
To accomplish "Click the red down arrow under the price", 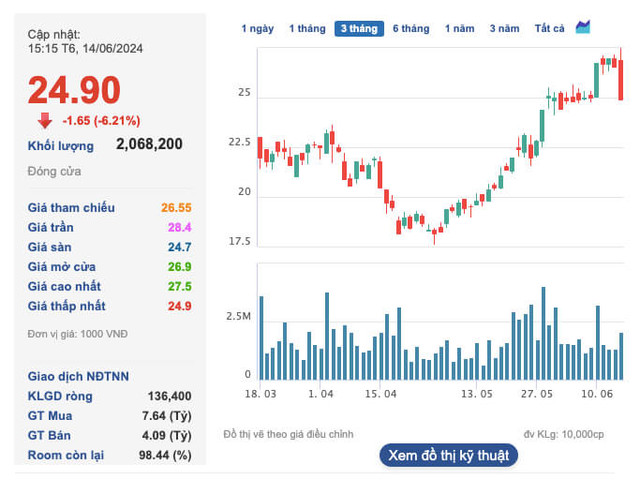I will click(45, 121).
